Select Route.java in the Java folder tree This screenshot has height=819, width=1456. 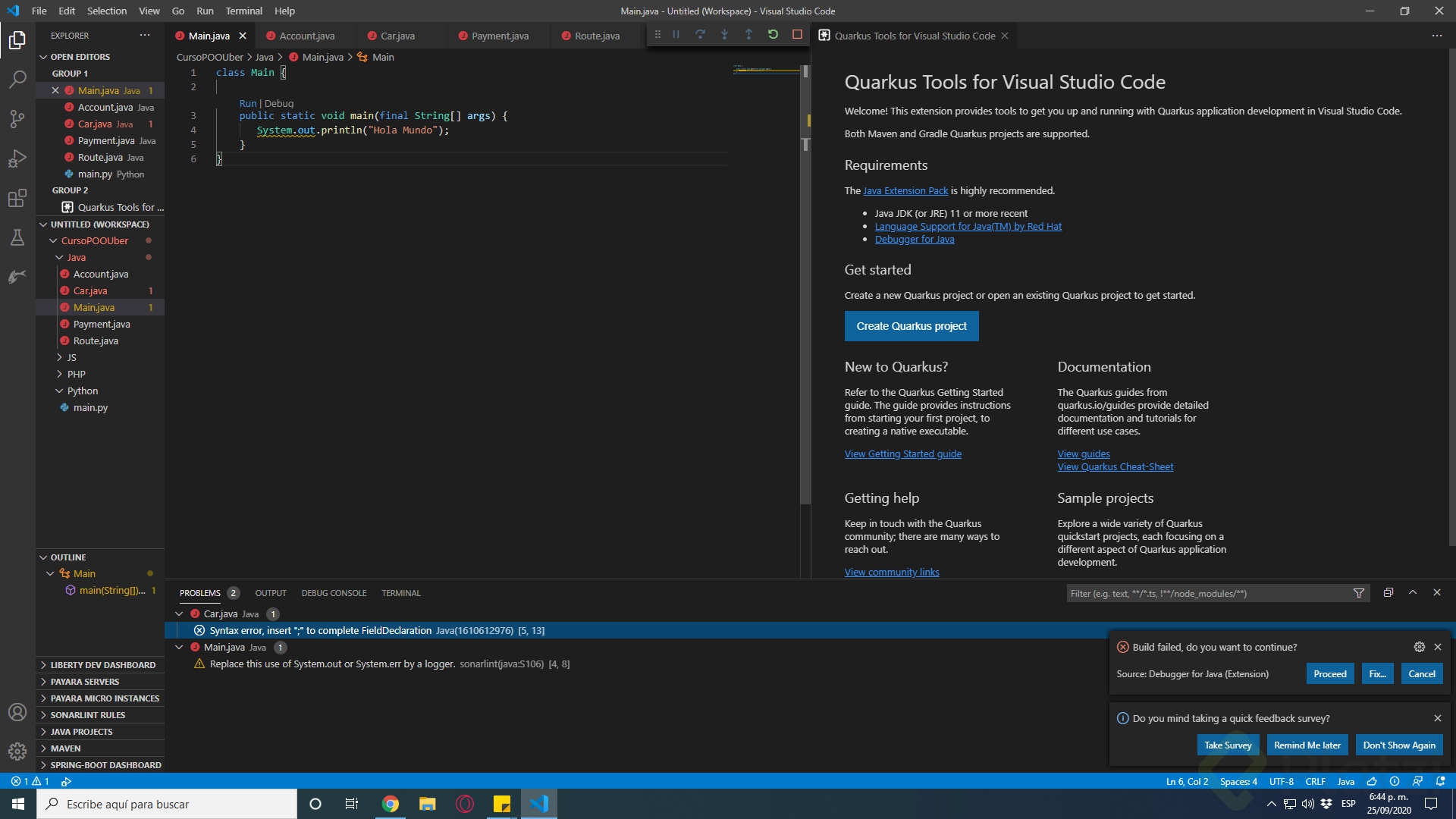coord(96,340)
